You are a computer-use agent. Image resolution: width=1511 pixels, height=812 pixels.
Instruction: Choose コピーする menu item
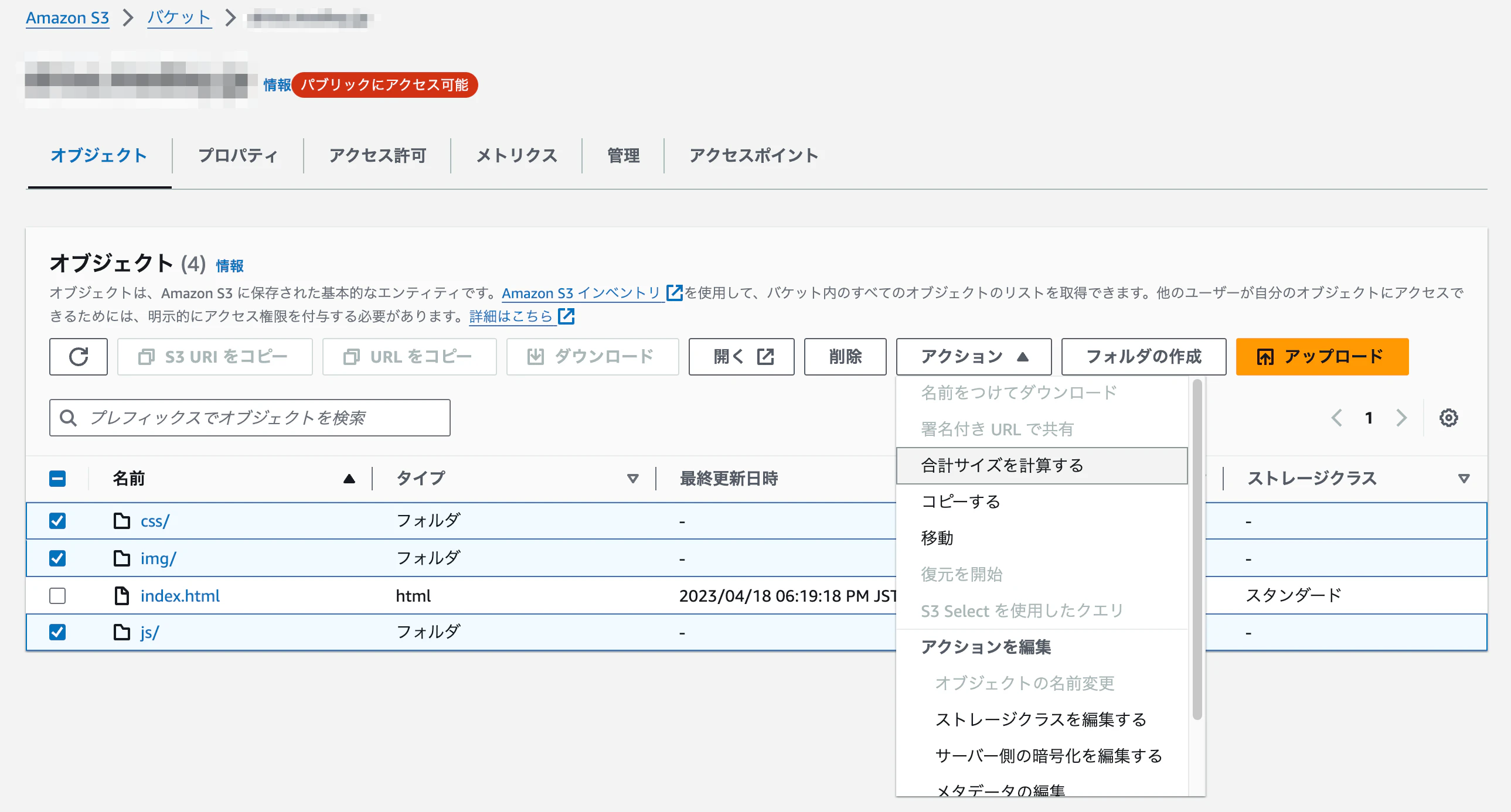coord(1042,502)
